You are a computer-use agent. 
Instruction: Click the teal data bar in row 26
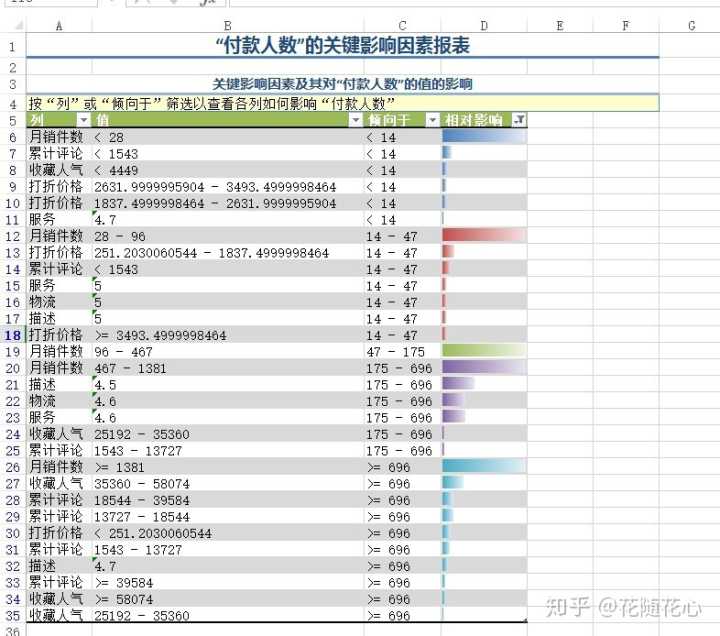click(x=484, y=467)
